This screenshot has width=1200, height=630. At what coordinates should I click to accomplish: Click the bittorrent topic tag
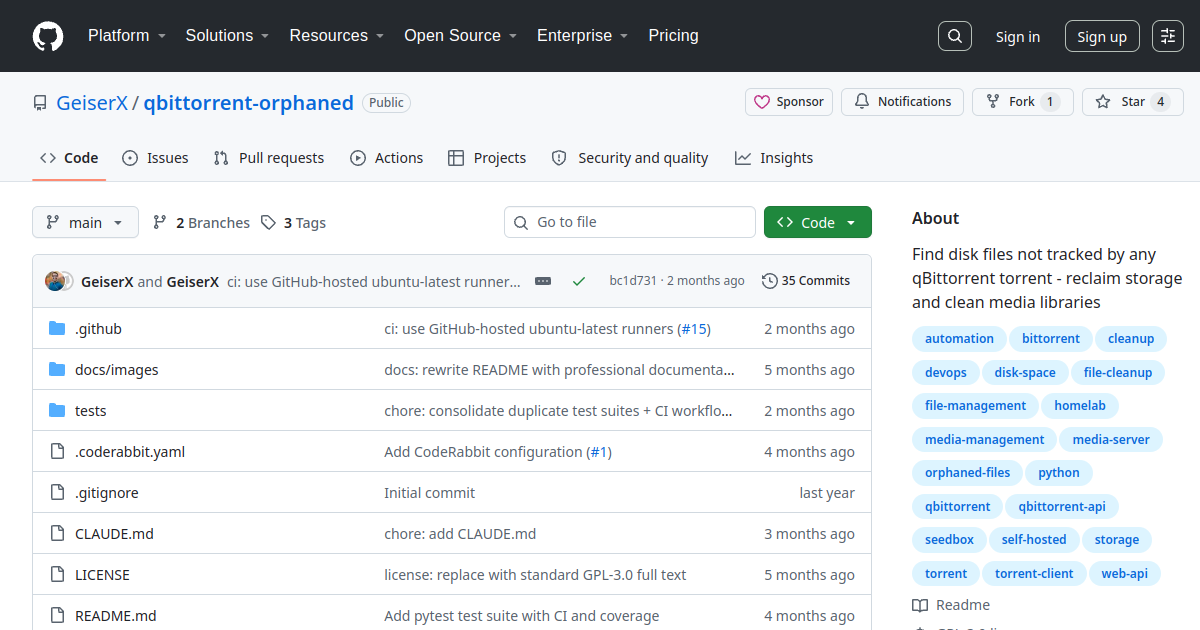[1051, 339]
